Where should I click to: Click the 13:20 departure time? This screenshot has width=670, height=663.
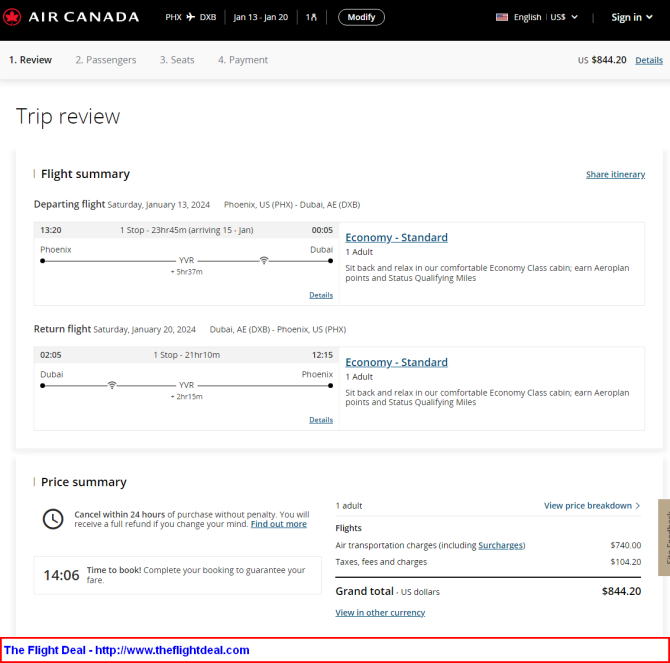click(x=51, y=230)
